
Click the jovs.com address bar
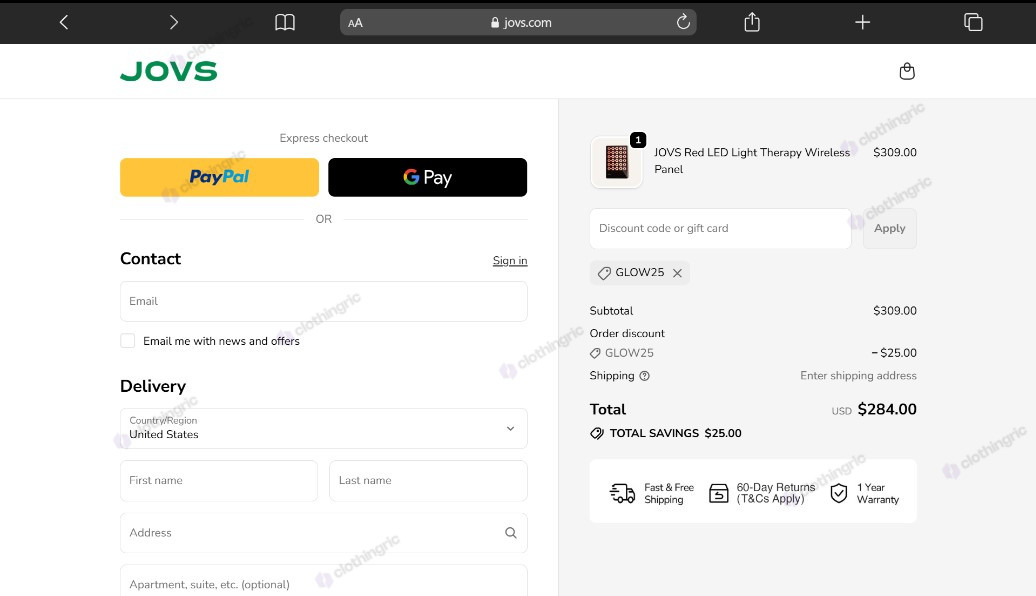[518, 22]
